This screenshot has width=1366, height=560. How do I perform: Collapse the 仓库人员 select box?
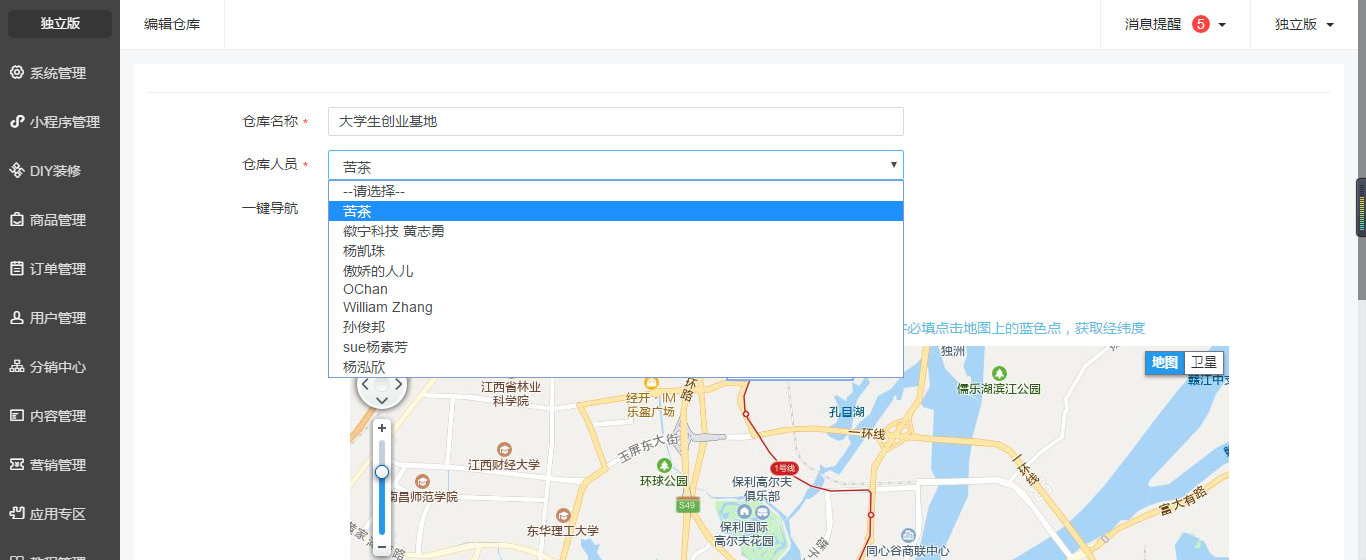point(616,165)
